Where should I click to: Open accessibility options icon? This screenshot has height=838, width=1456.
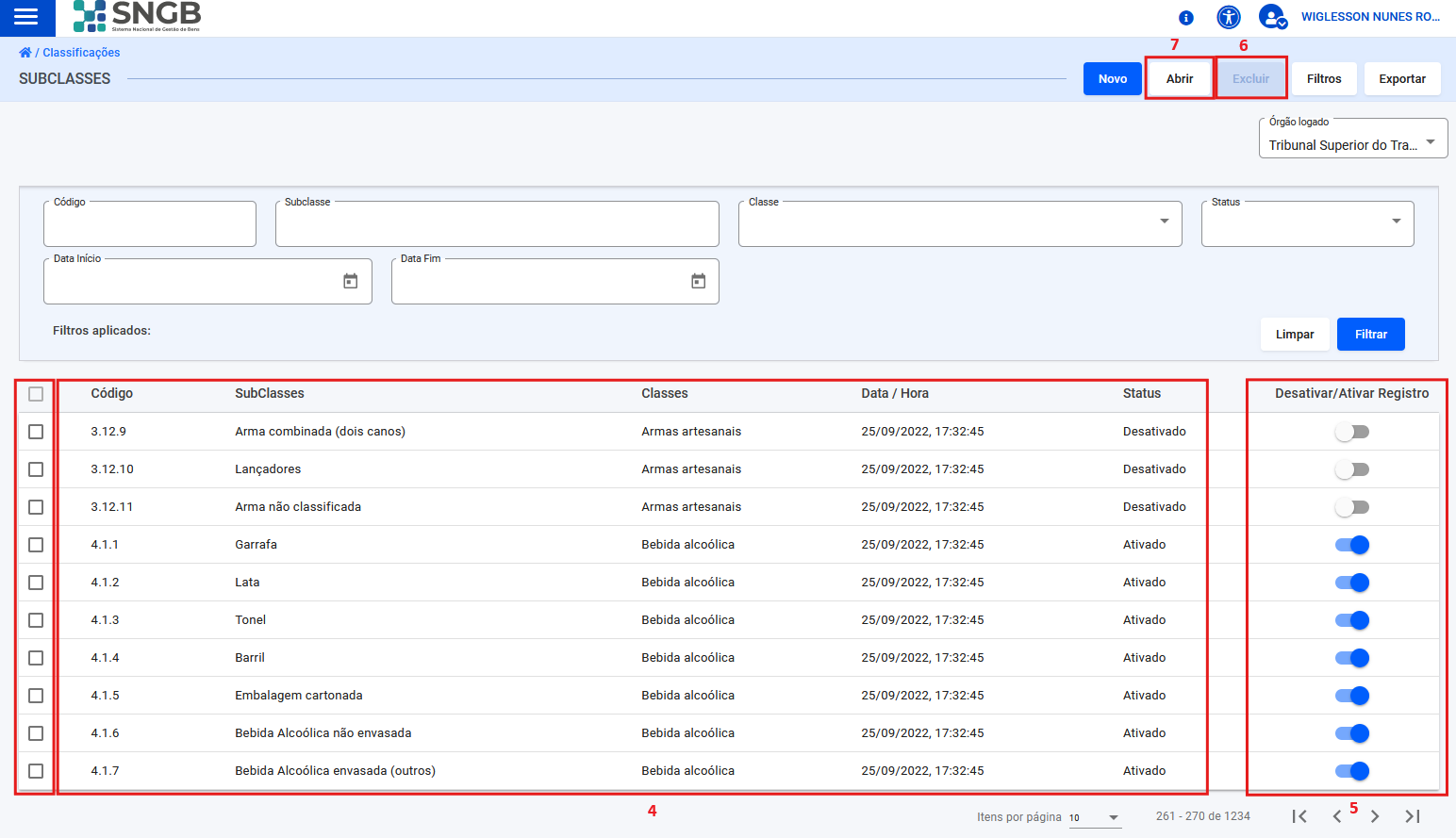point(1229,17)
